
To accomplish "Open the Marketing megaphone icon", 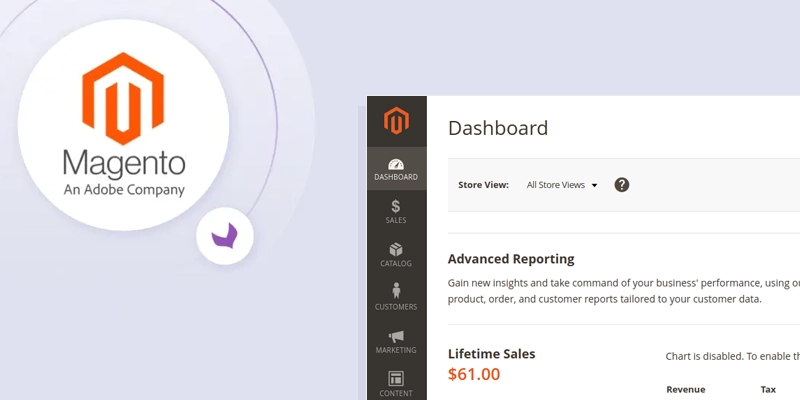I will tap(396, 336).
